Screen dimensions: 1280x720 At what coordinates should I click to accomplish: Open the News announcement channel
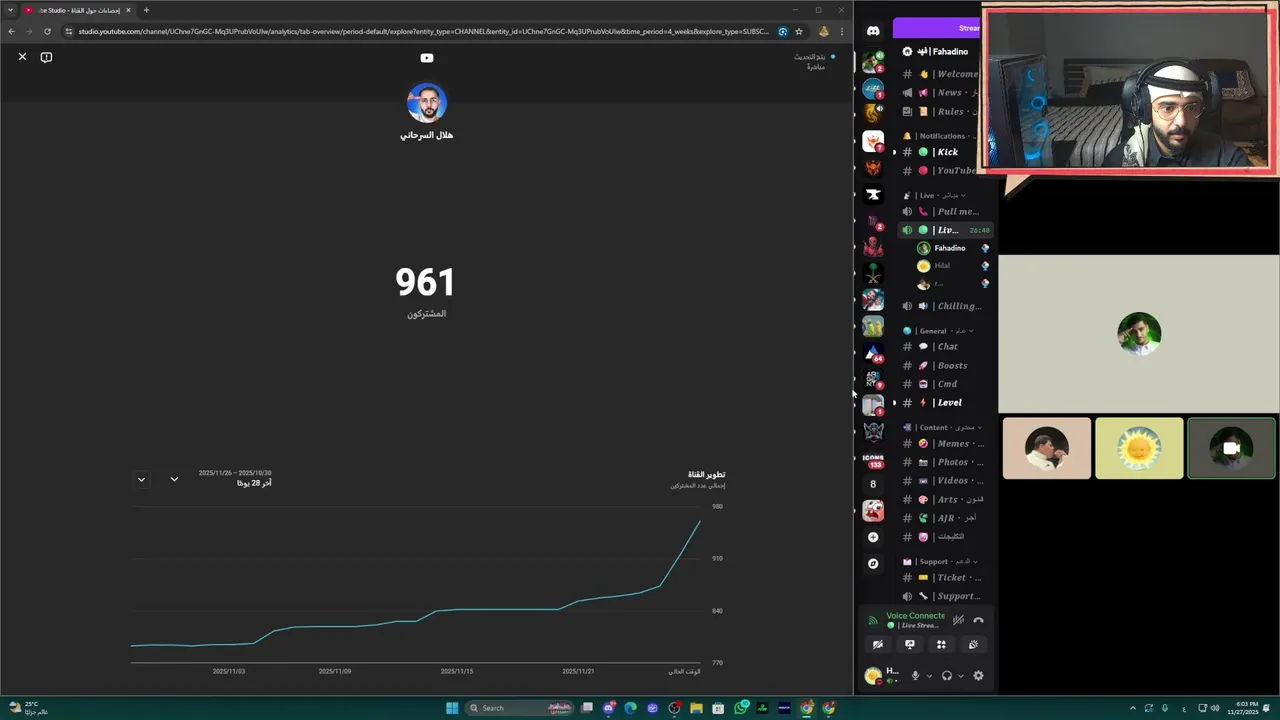click(941, 93)
